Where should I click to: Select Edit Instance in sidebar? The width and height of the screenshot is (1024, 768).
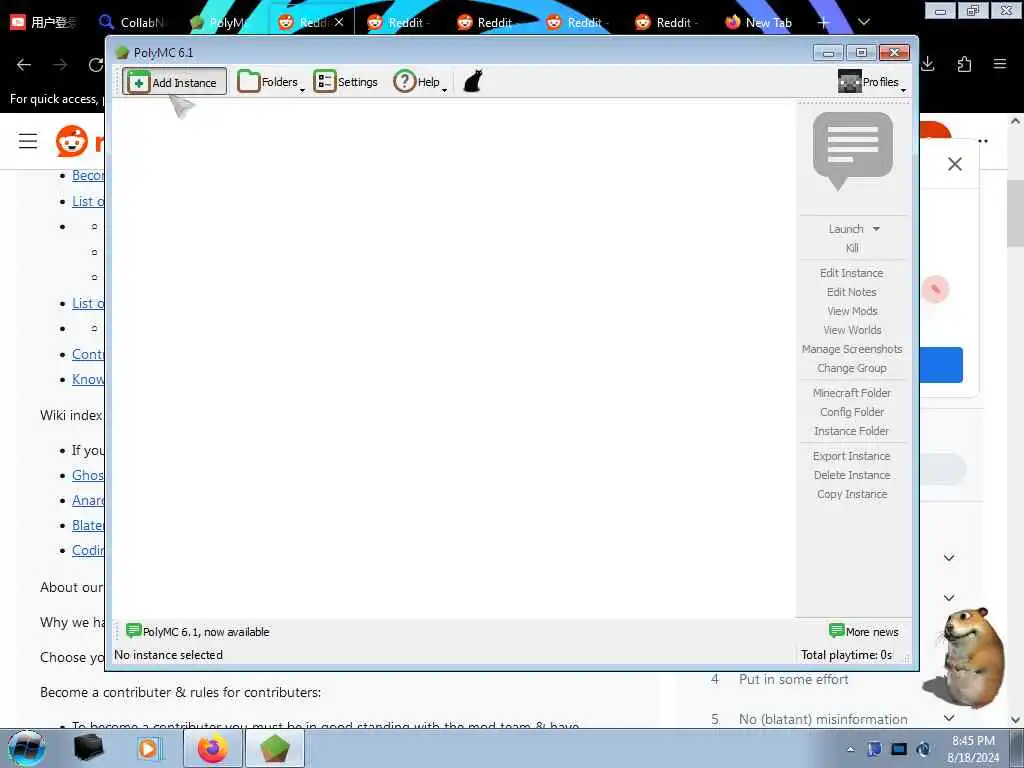pyautogui.click(x=852, y=273)
